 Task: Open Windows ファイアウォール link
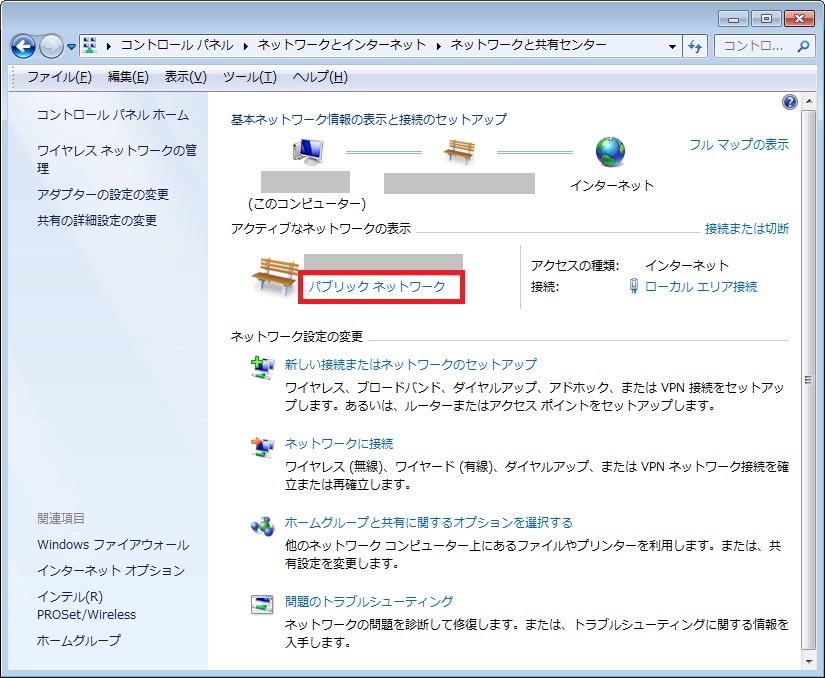pos(113,545)
